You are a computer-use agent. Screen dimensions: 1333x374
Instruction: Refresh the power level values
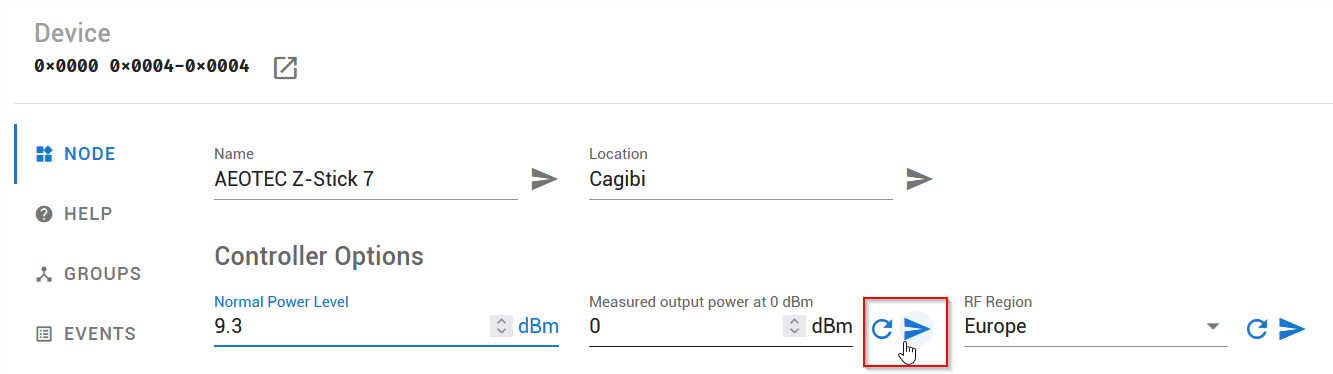pos(881,328)
